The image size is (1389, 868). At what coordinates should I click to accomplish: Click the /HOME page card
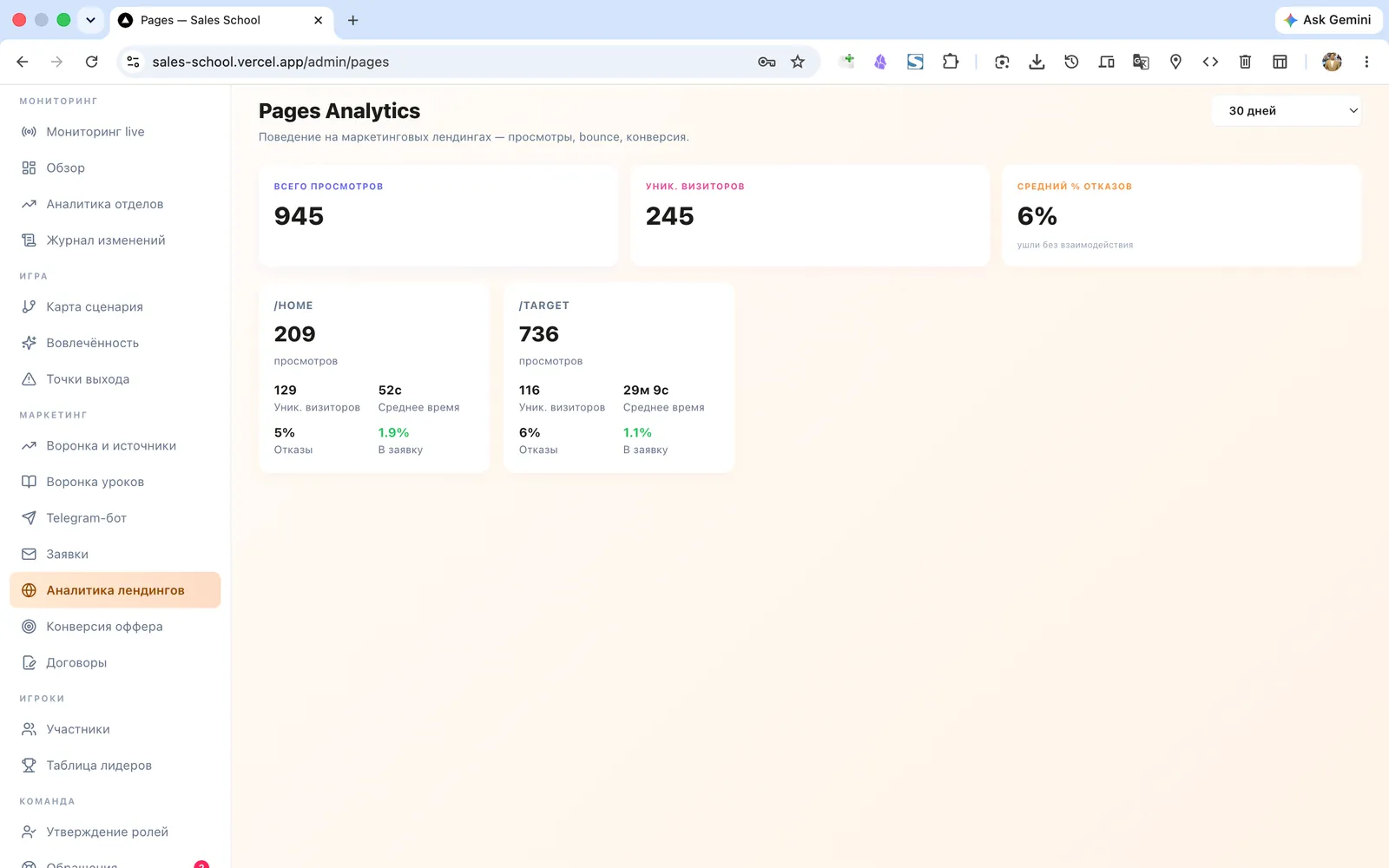coord(374,378)
